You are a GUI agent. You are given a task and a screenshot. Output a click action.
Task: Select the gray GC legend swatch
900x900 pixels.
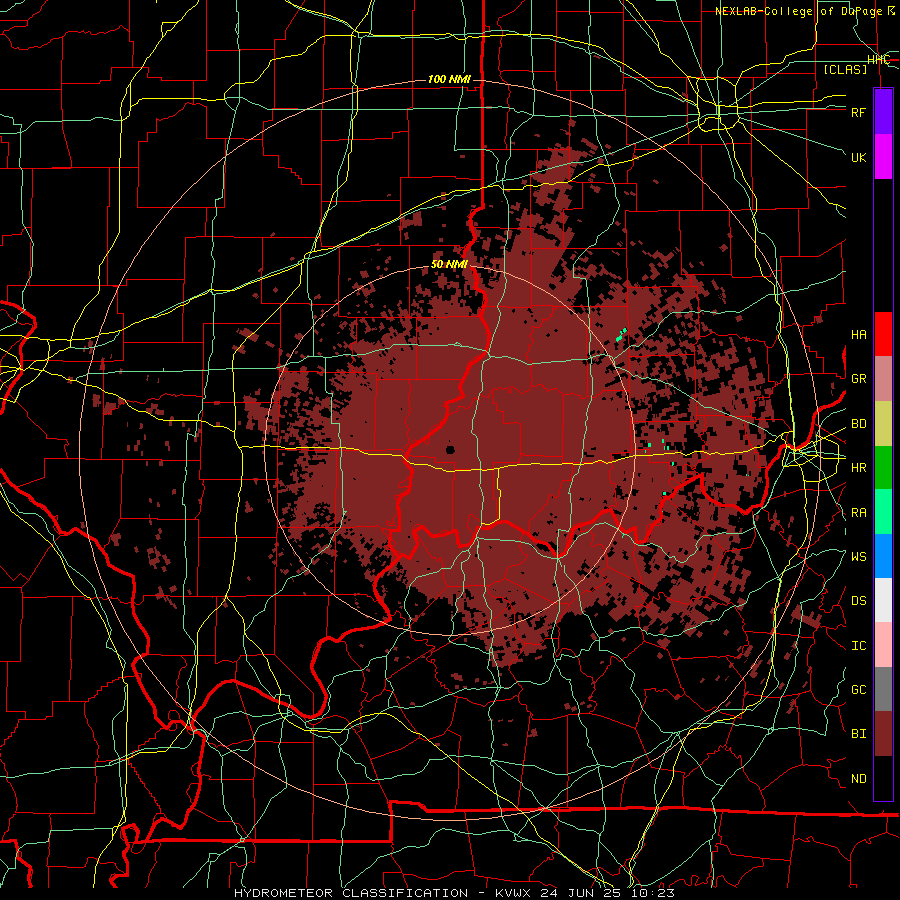click(883, 689)
